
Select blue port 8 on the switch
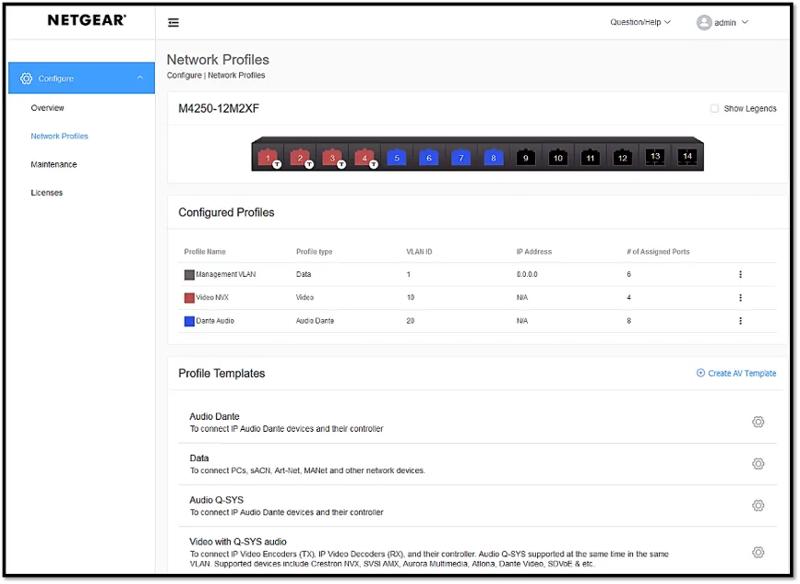(493, 158)
